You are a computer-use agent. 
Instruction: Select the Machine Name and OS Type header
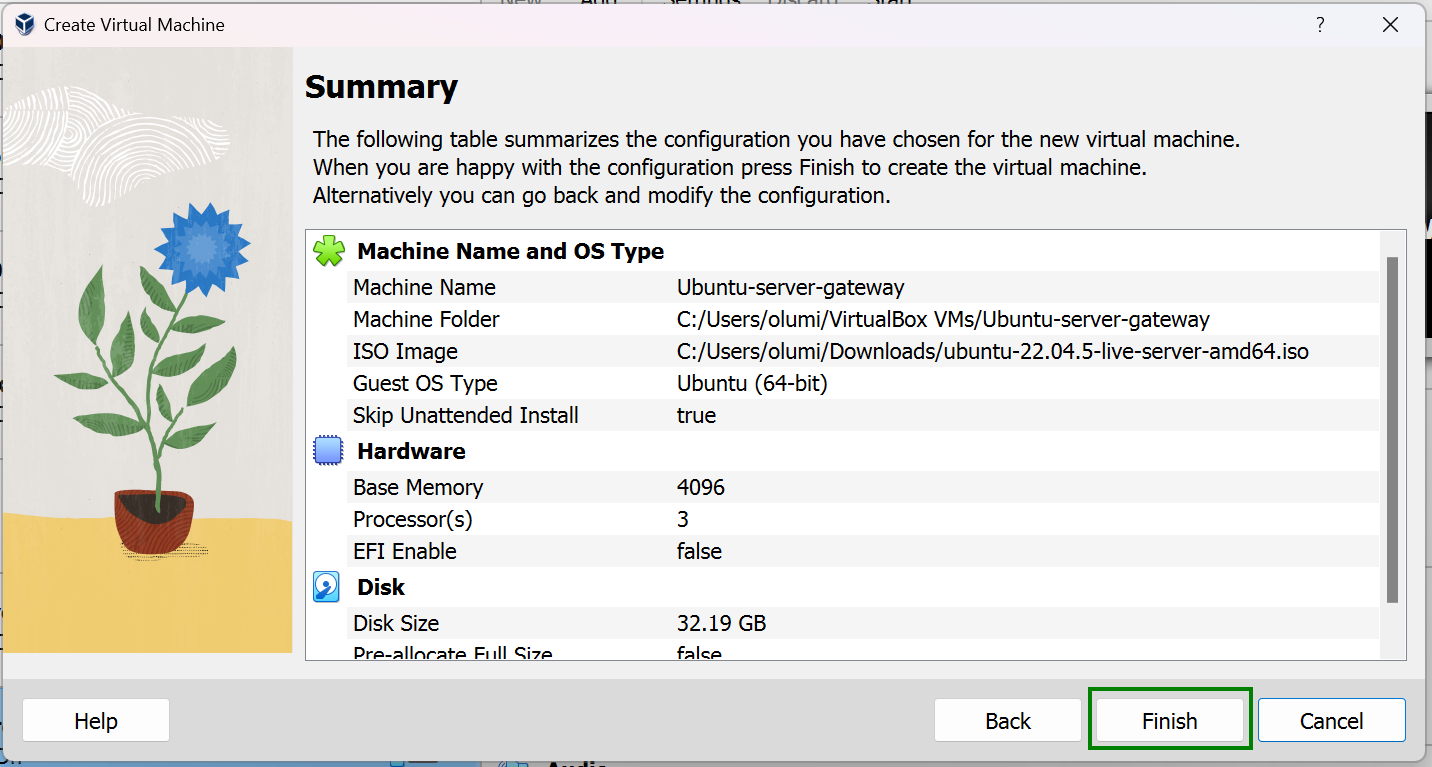[x=511, y=251]
